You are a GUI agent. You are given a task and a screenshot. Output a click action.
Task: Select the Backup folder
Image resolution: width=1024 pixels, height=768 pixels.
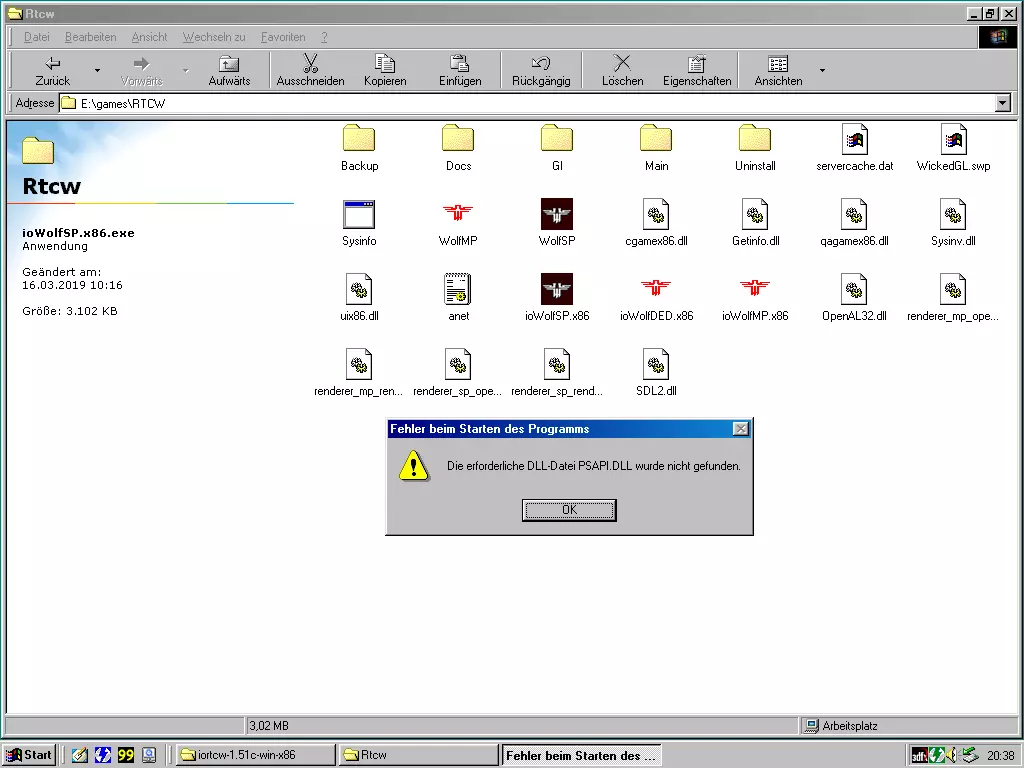pos(359,148)
